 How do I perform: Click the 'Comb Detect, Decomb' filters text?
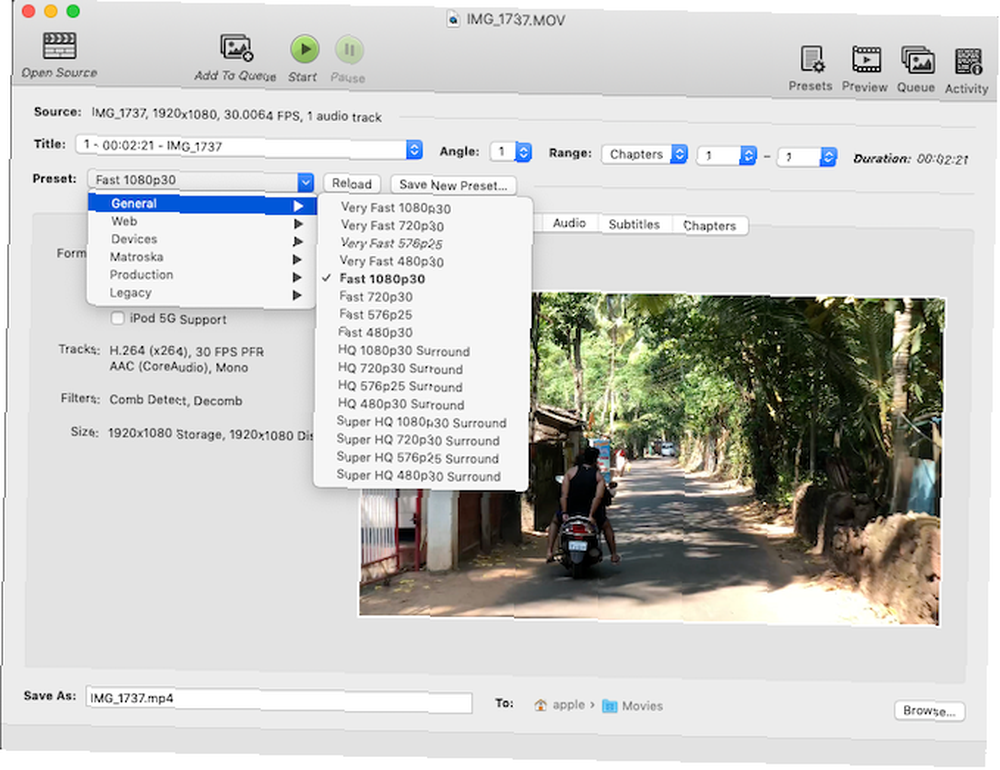[176, 401]
